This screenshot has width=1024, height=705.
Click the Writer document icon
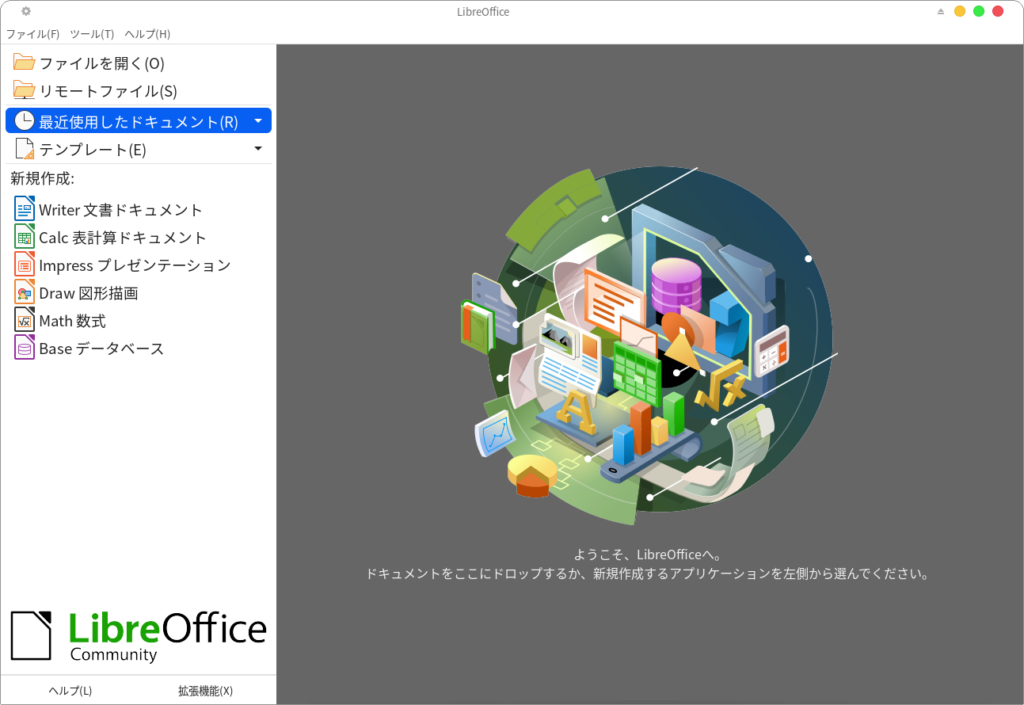tap(24, 210)
